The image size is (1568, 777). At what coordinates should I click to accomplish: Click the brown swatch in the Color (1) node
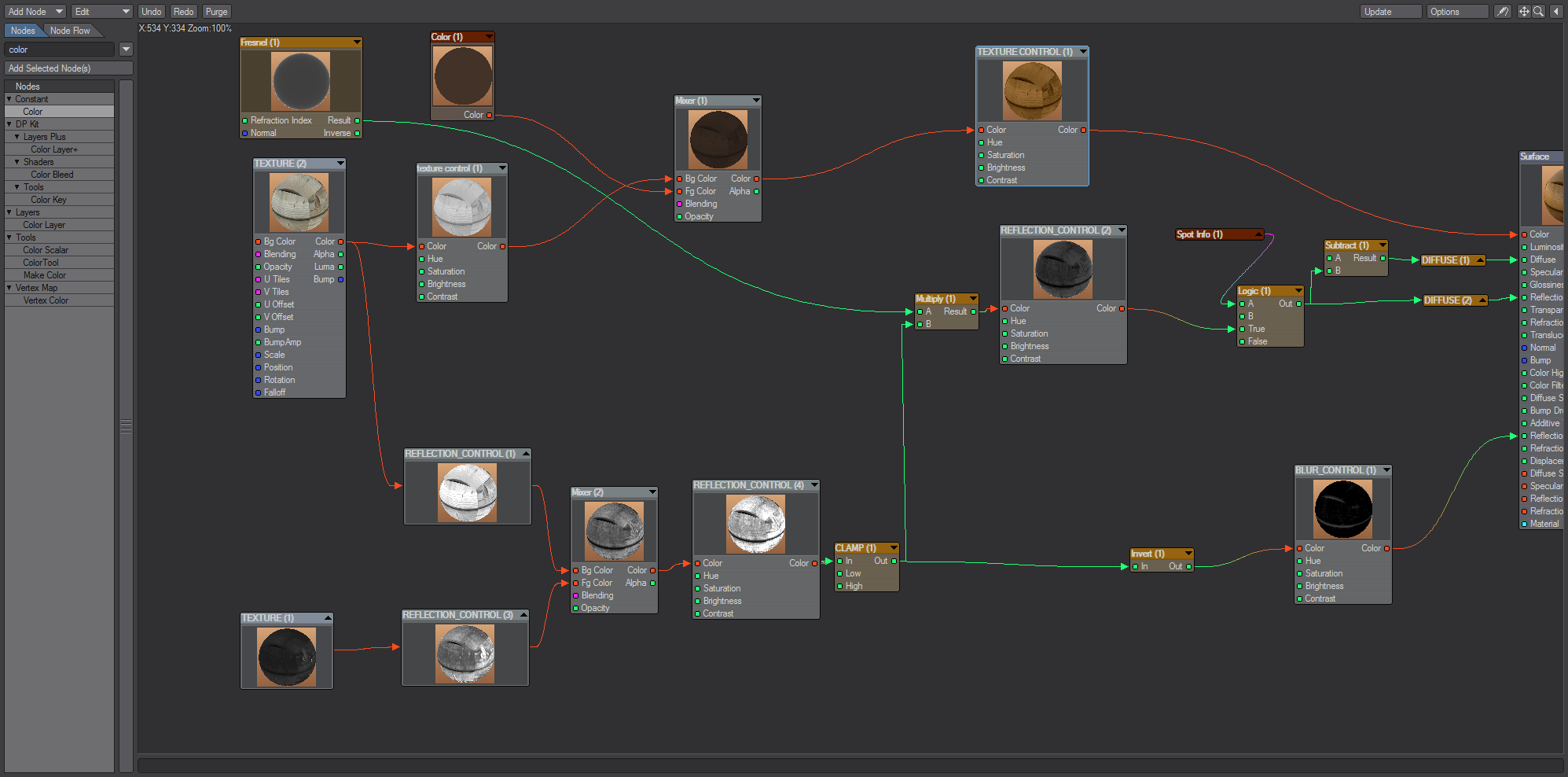[463, 76]
